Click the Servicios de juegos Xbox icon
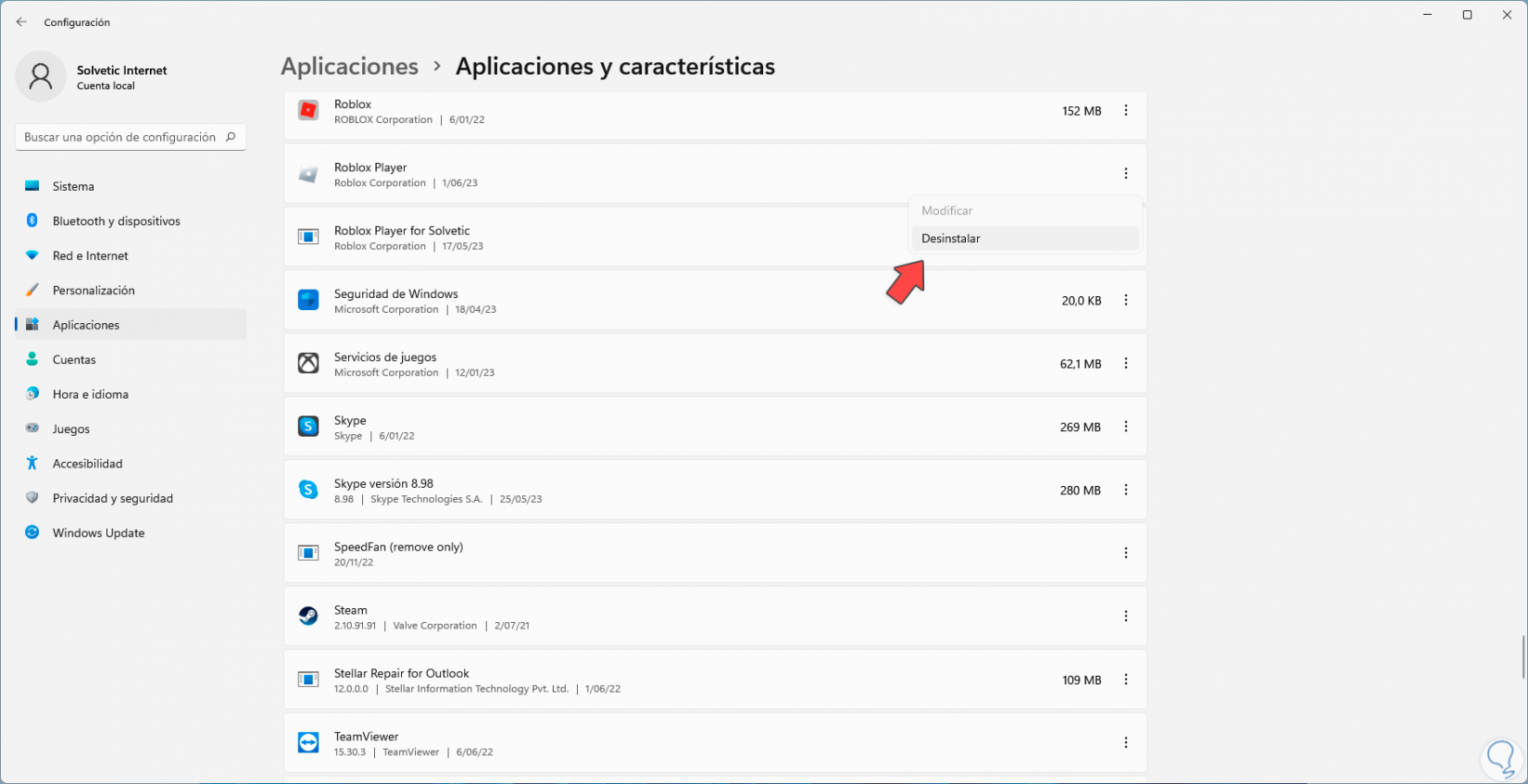Screen dimensions: 1528x784 tap(308, 364)
